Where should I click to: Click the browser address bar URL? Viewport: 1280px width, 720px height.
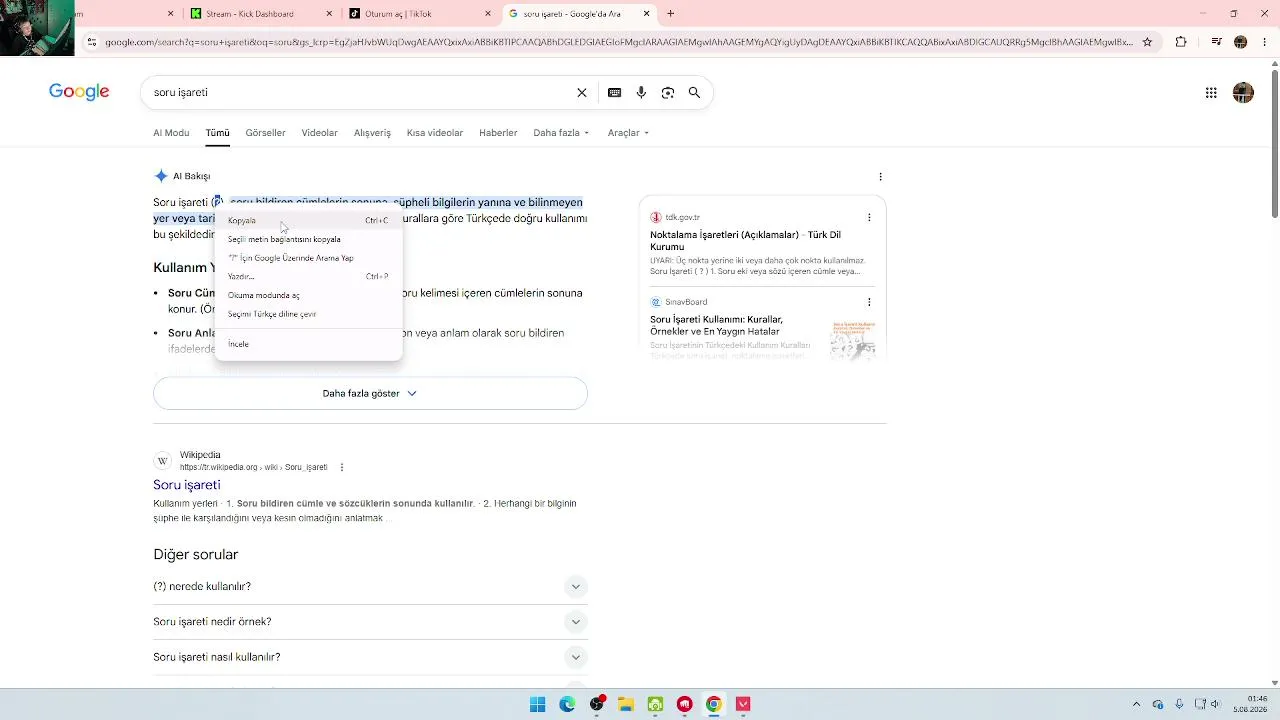[618, 42]
